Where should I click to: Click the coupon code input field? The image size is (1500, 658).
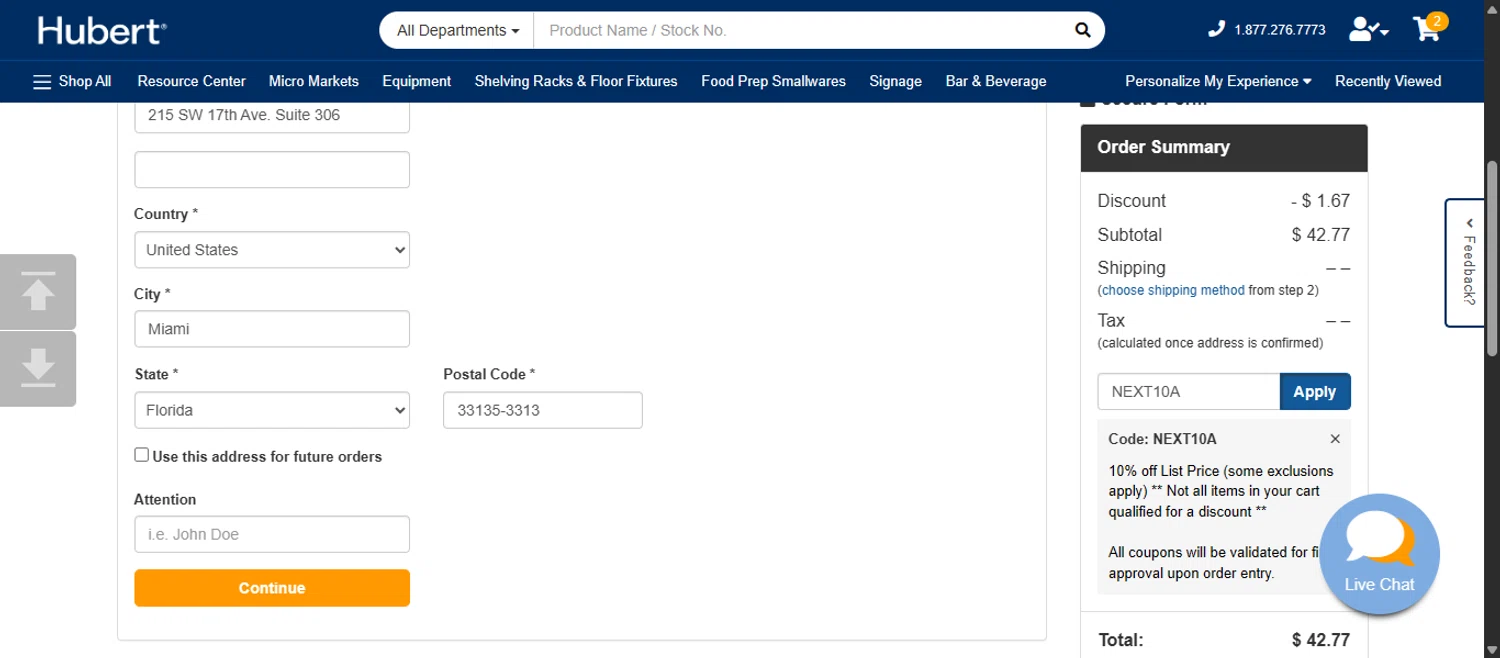click(1189, 392)
